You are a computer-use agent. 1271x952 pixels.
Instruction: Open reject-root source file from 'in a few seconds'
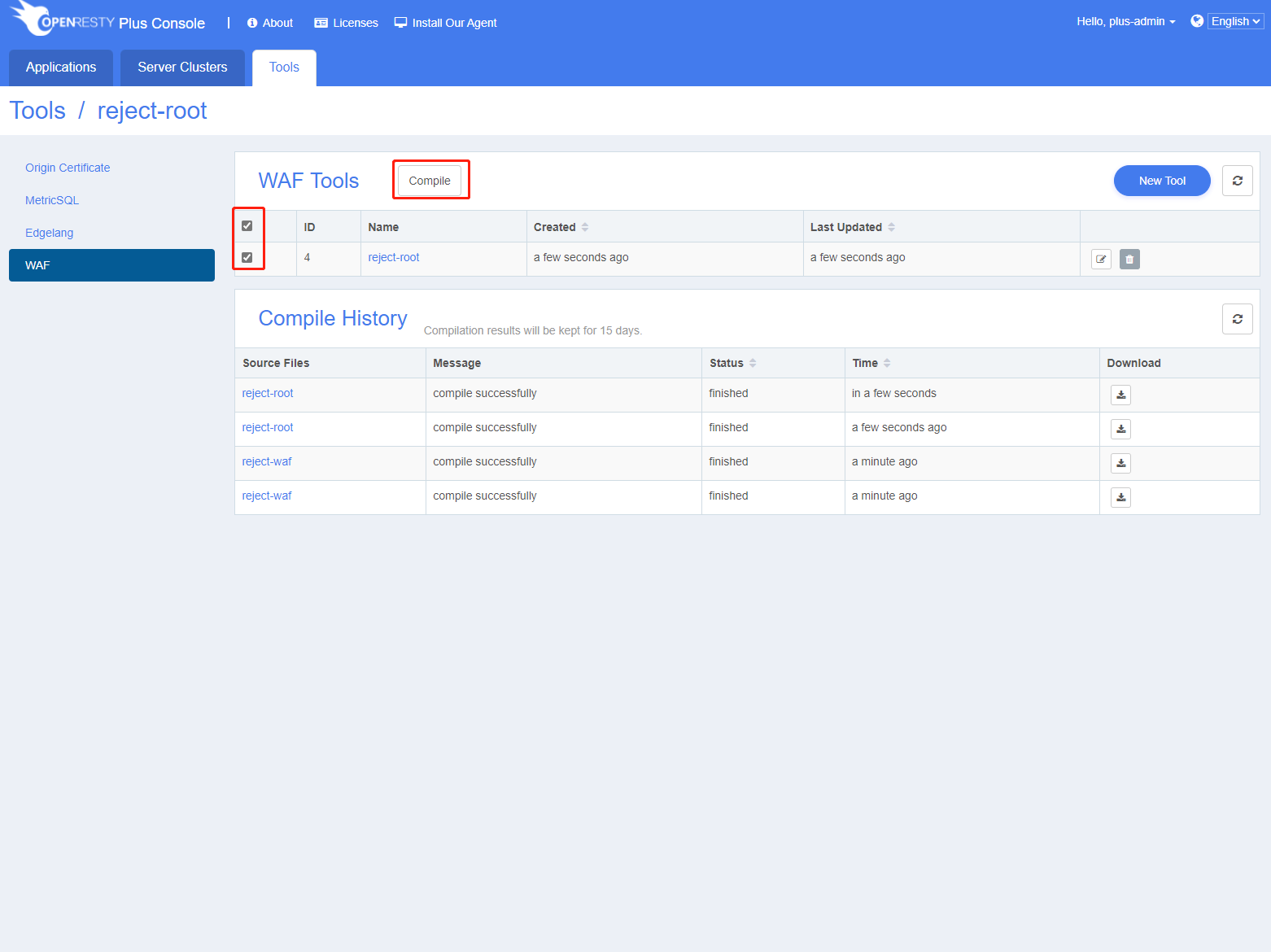268,393
